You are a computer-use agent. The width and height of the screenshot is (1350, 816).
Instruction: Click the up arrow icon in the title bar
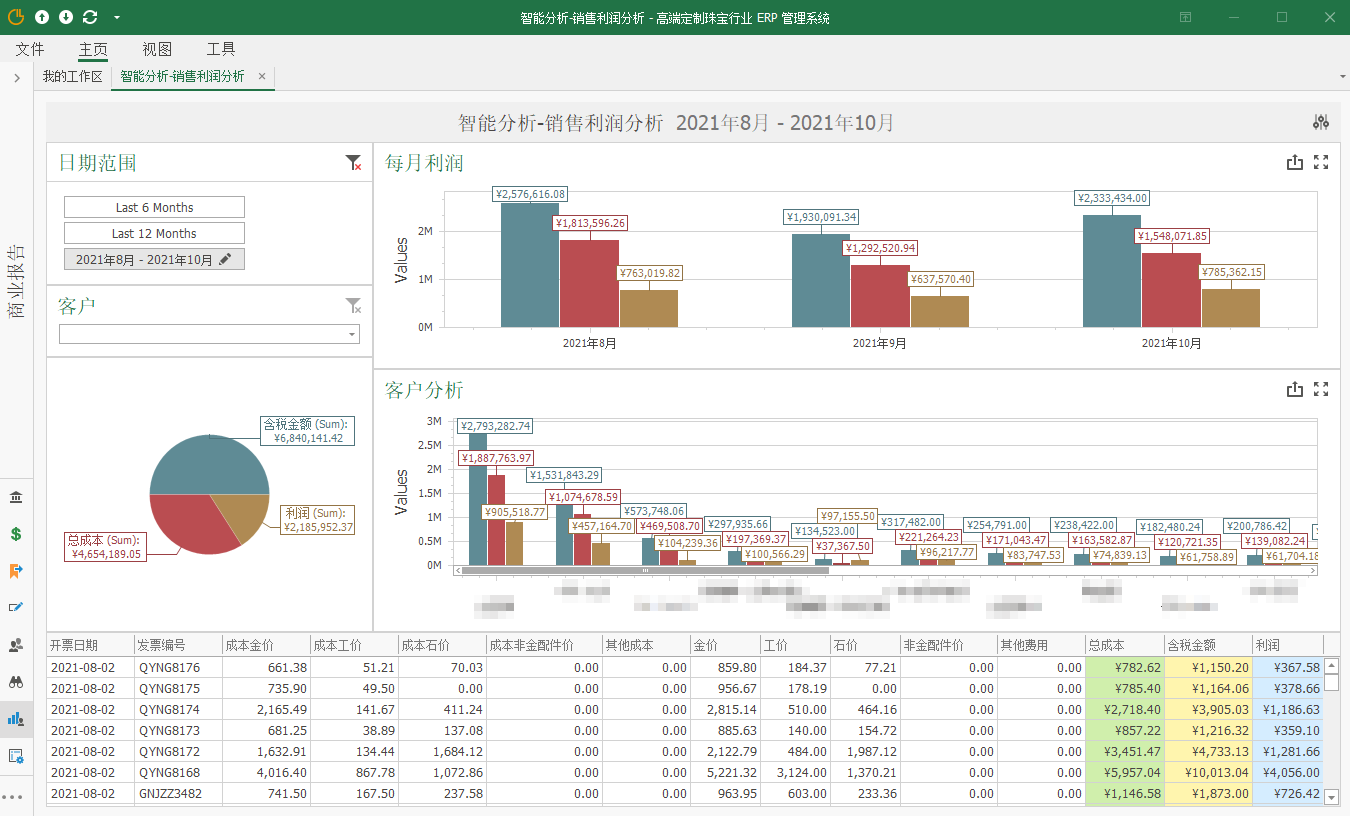tap(42, 17)
